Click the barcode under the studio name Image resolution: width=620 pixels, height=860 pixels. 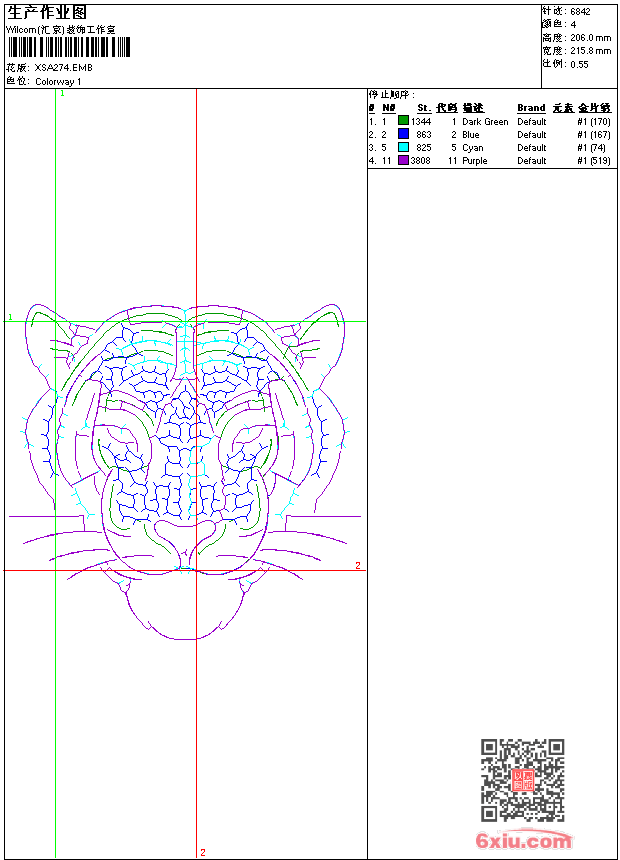pos(69,47)
